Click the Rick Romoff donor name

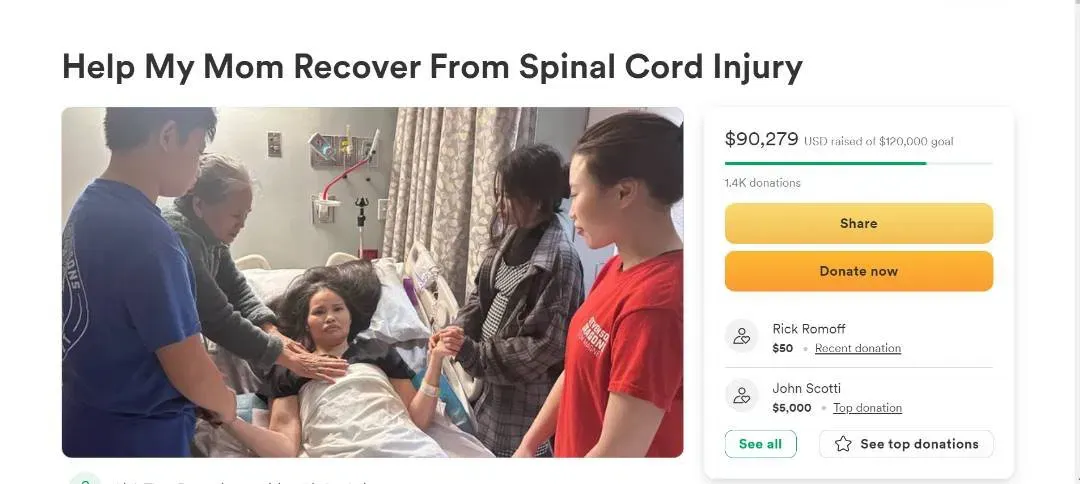[809, 329]
